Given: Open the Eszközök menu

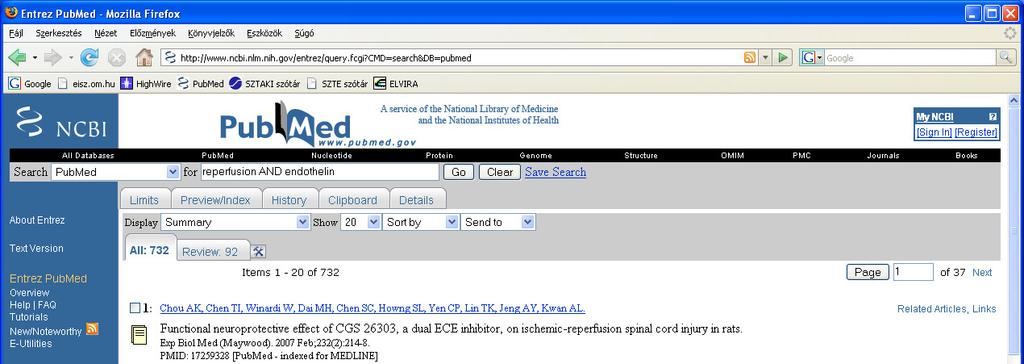Looking at the screenshot, I should 264,33.
